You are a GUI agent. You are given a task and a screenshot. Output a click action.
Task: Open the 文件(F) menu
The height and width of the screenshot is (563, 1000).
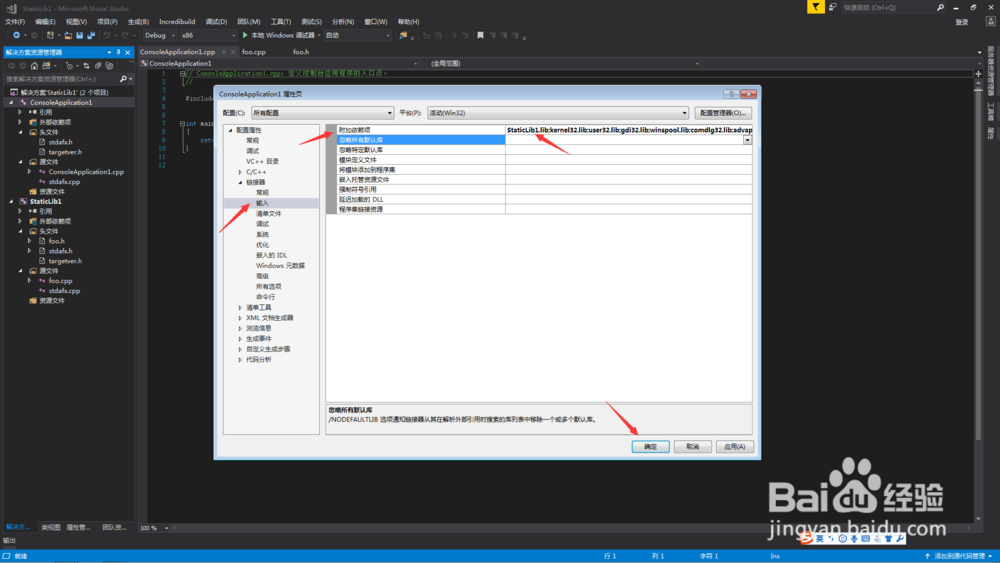coord(15,22)
